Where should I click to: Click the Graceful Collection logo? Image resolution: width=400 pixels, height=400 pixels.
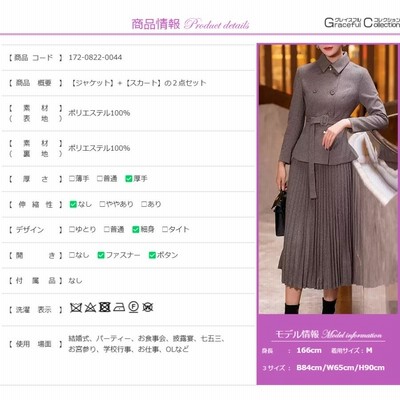(x=362, y=22)
